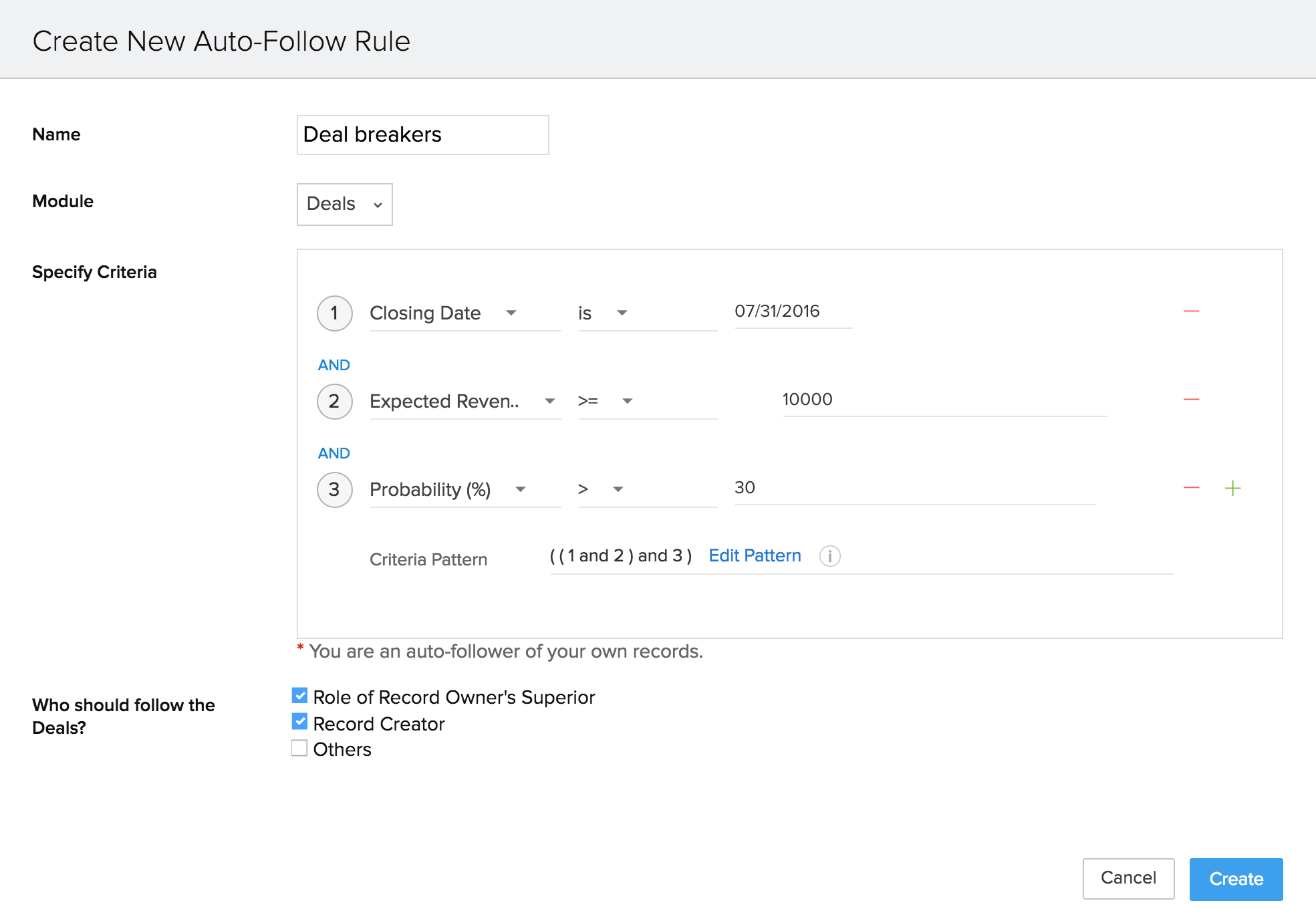Image resolution: width=1316 pixels, height=923 pixels.
Task: Click the criteria pattern info icon
Action: [x=829, y=556]
